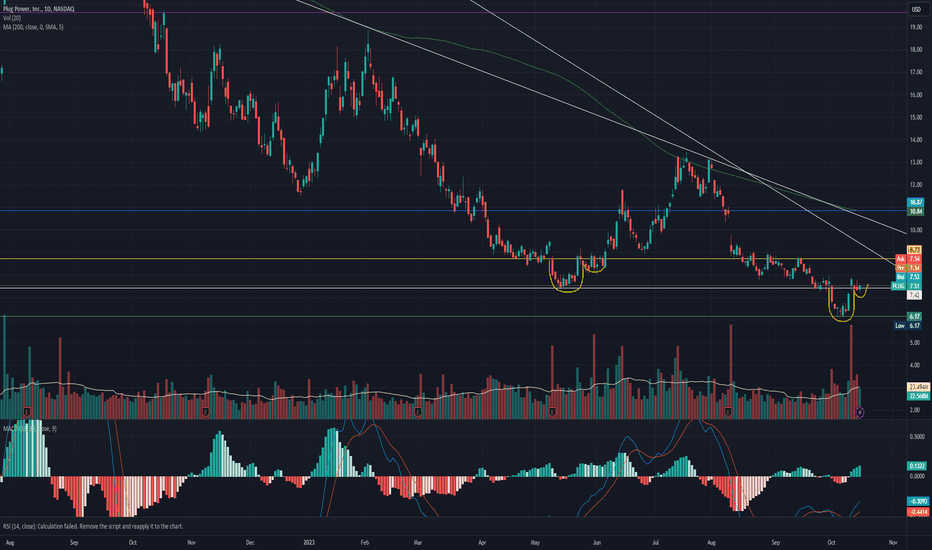Click the Low 6.17 price label
This screenshot has height=550, width=932.
908,326
